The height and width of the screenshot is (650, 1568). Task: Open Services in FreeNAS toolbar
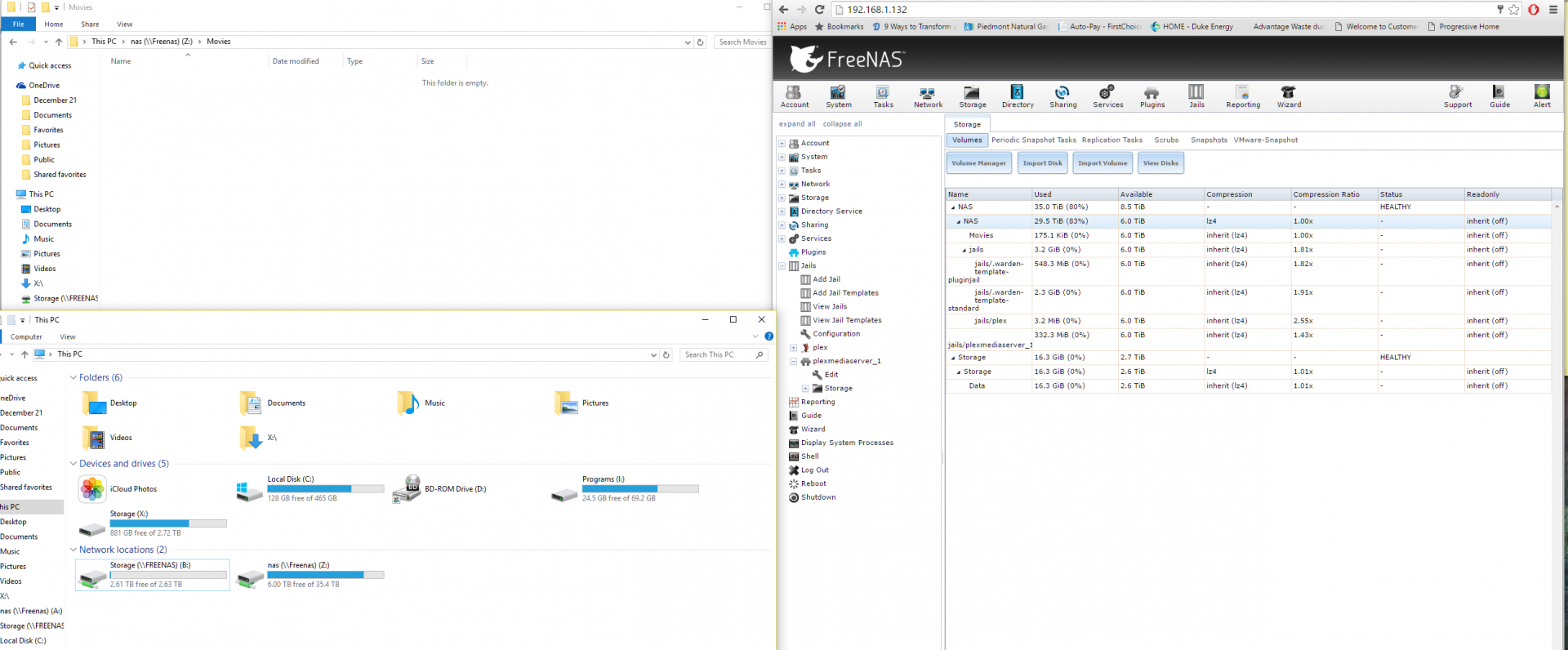(1107, 96)
